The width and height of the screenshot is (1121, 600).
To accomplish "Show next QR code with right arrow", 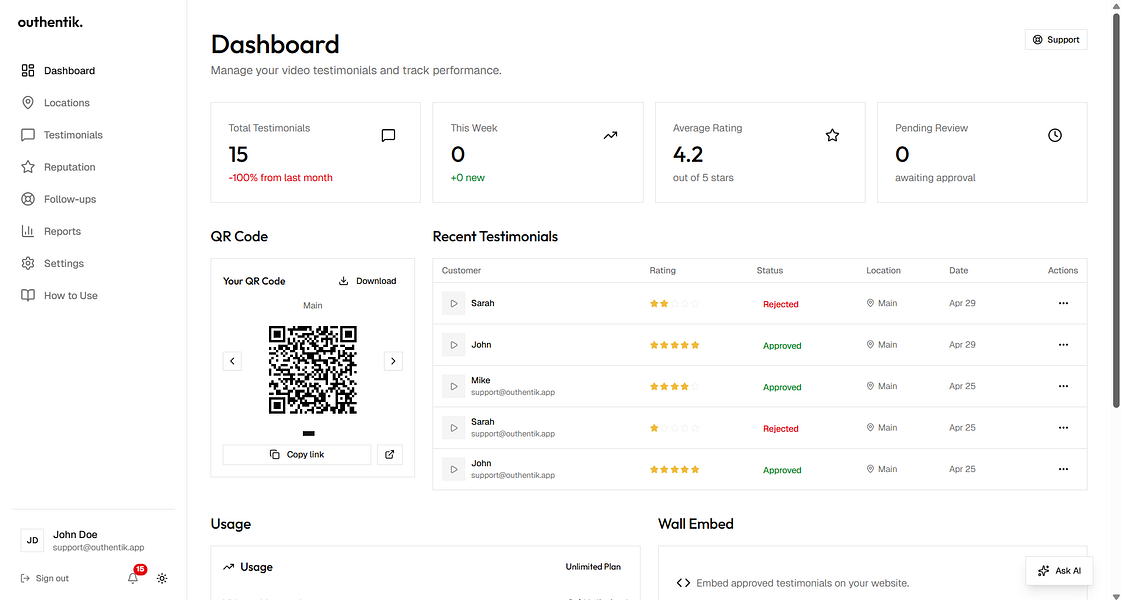I will (x=393, y=361).
